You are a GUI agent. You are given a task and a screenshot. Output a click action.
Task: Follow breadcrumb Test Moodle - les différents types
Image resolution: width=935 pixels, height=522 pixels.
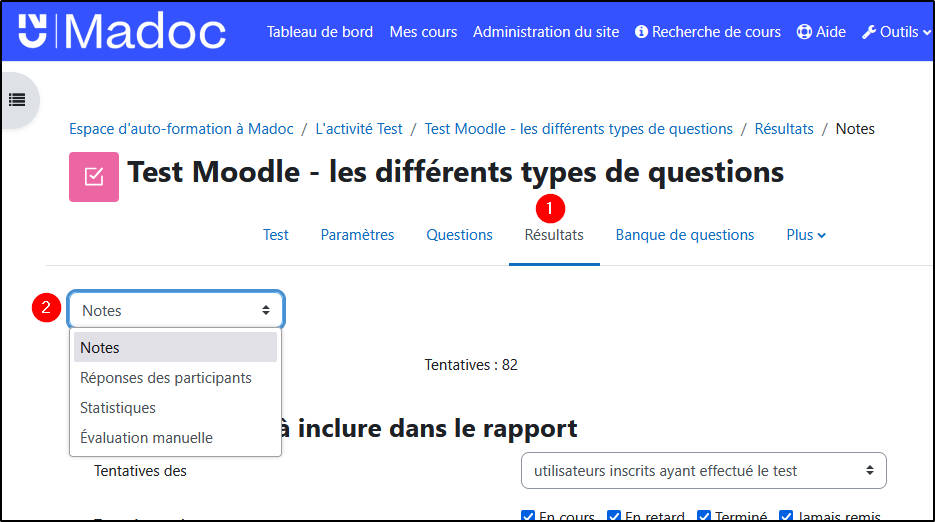click(x=578, y=129)
